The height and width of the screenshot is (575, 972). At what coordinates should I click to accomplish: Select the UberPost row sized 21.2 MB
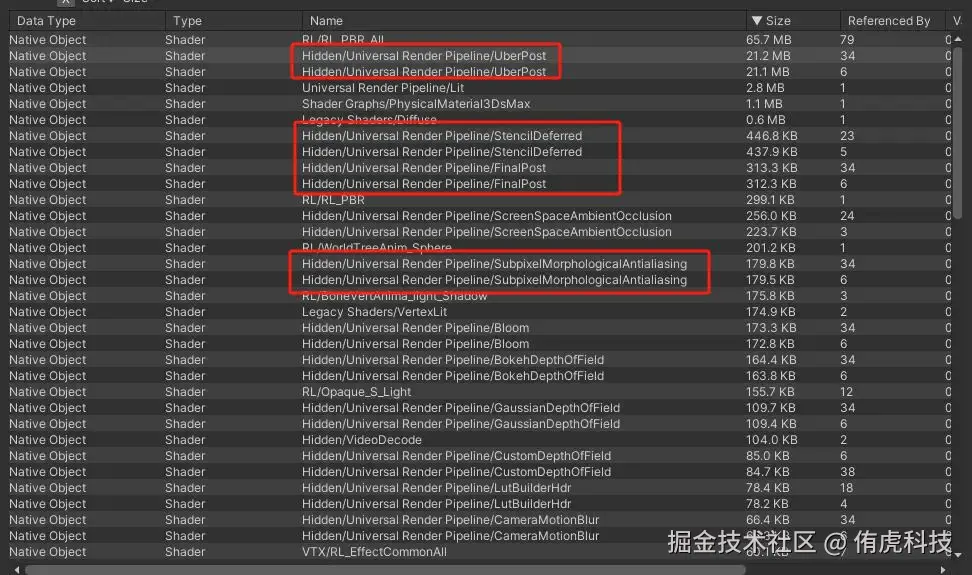tap(478, 56)
